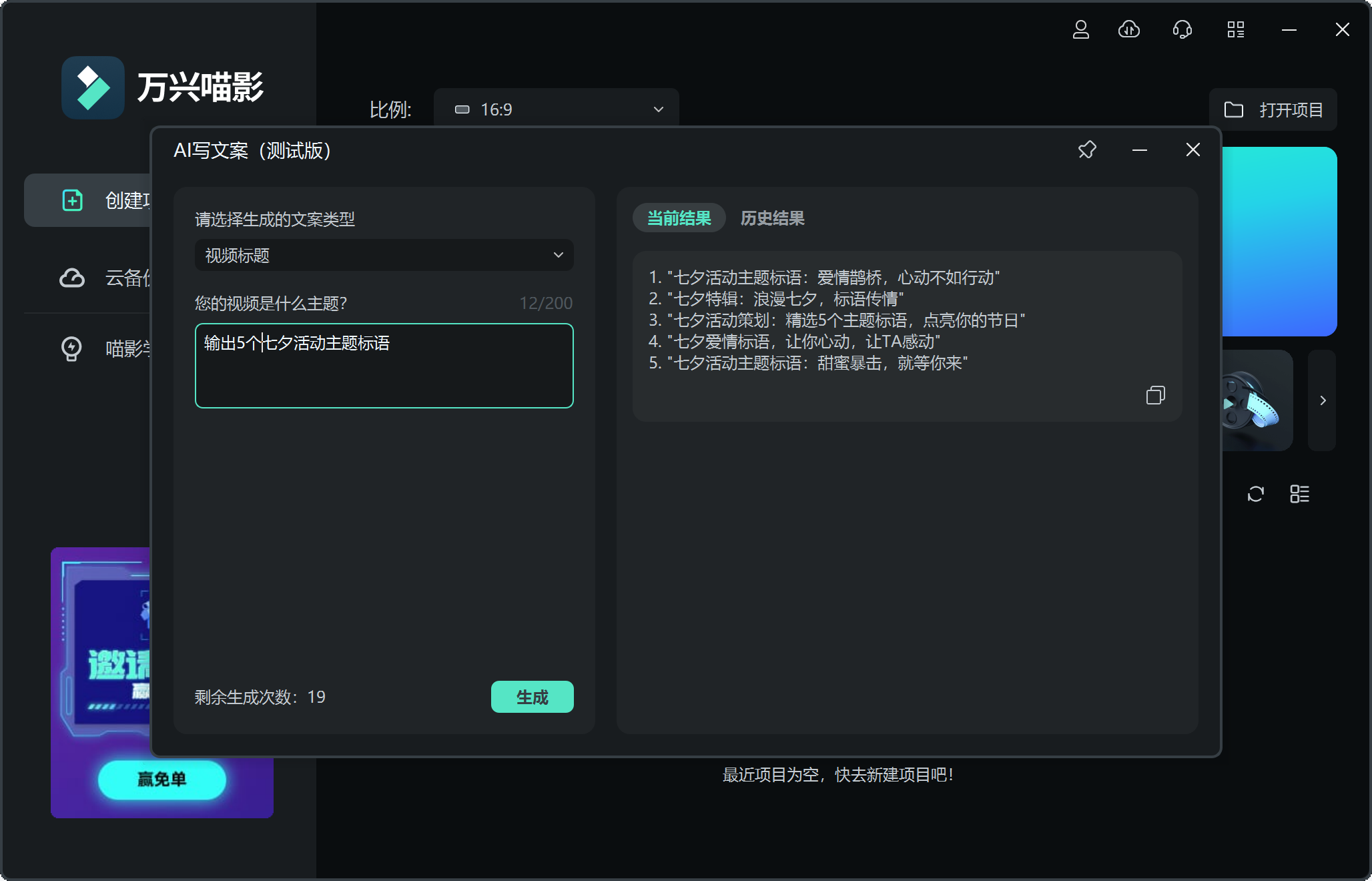Expand the 视频标题 copy type dropdown
Image resolution: width=1372 pixels, height=881 pixels.
pyautogui.click(x=384, y=255)
